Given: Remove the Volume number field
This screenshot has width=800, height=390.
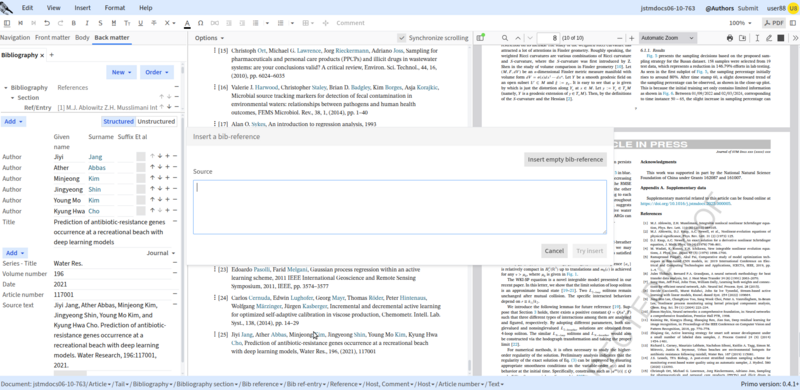Looking at the screenshot, I should [175, 274].
